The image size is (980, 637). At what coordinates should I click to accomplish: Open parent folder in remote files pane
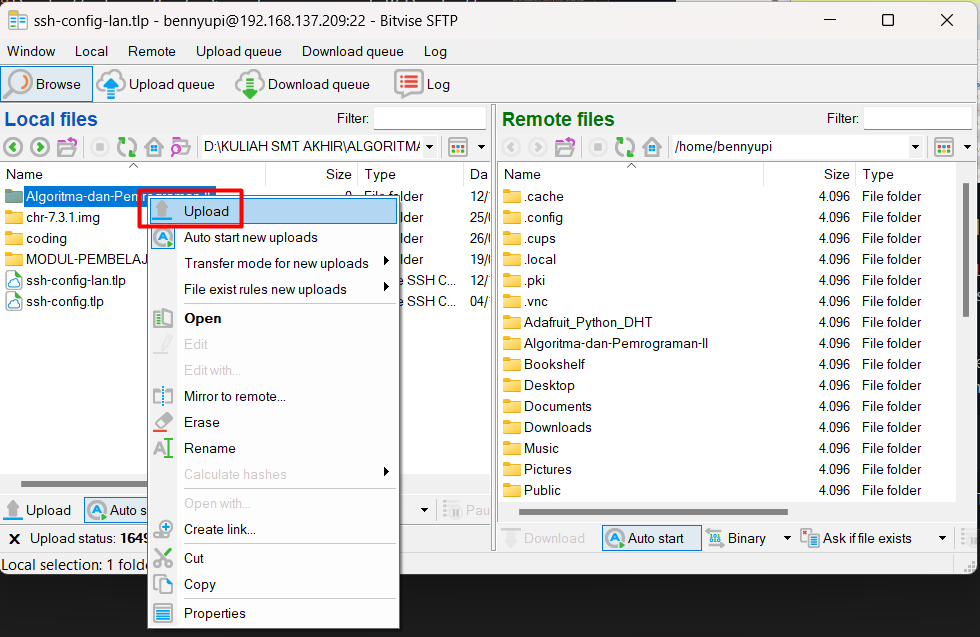(x=564, y=148)
